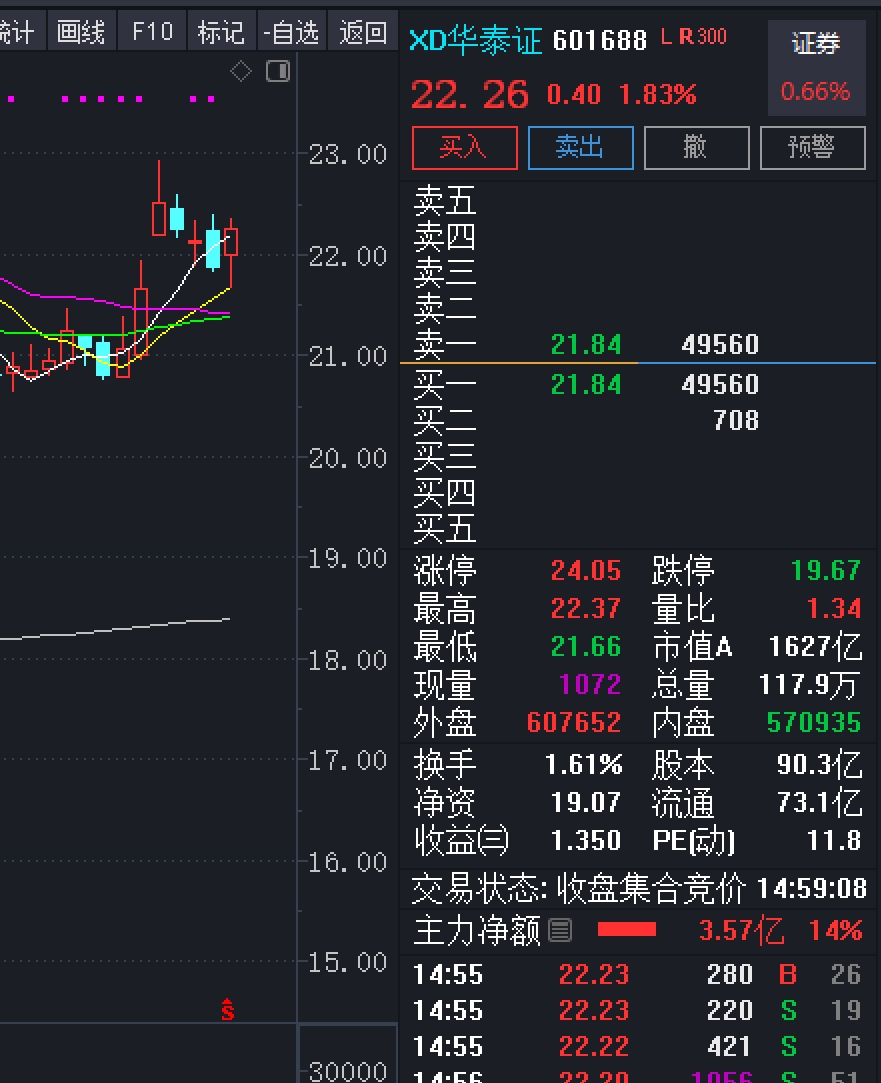Click the 撤 cancel order button
Screen dimensions: 881x1083
(696, 147)
